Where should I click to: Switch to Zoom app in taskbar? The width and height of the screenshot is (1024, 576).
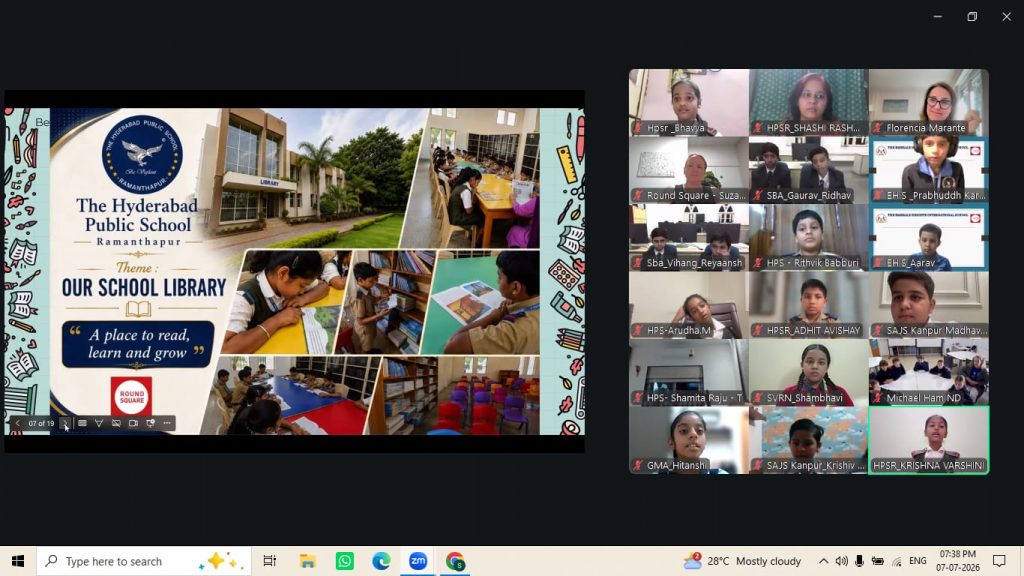coord(418,561)
